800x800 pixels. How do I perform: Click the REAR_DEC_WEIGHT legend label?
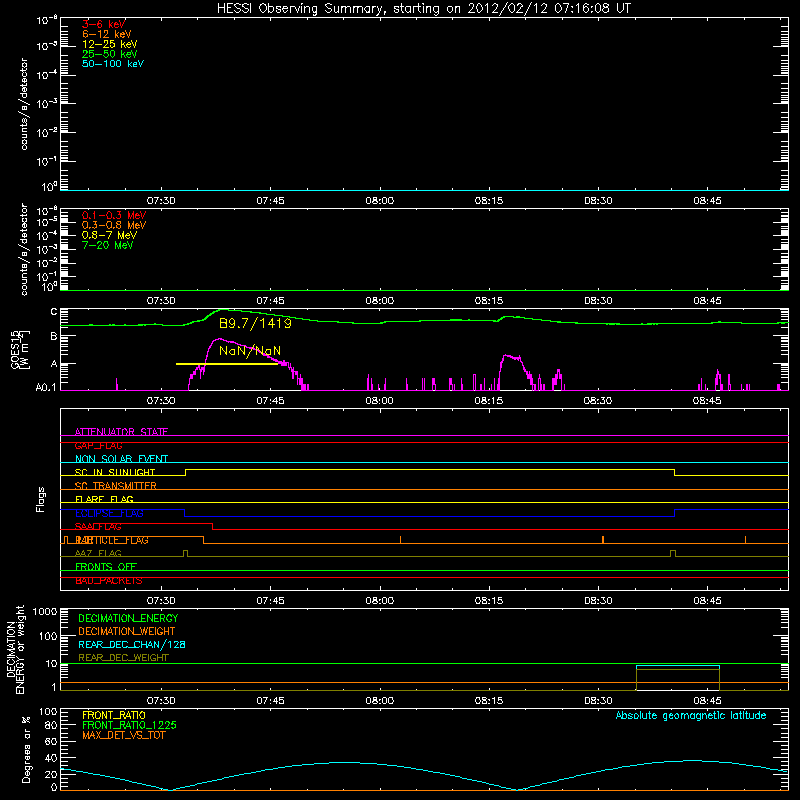[x=123, y=658]
